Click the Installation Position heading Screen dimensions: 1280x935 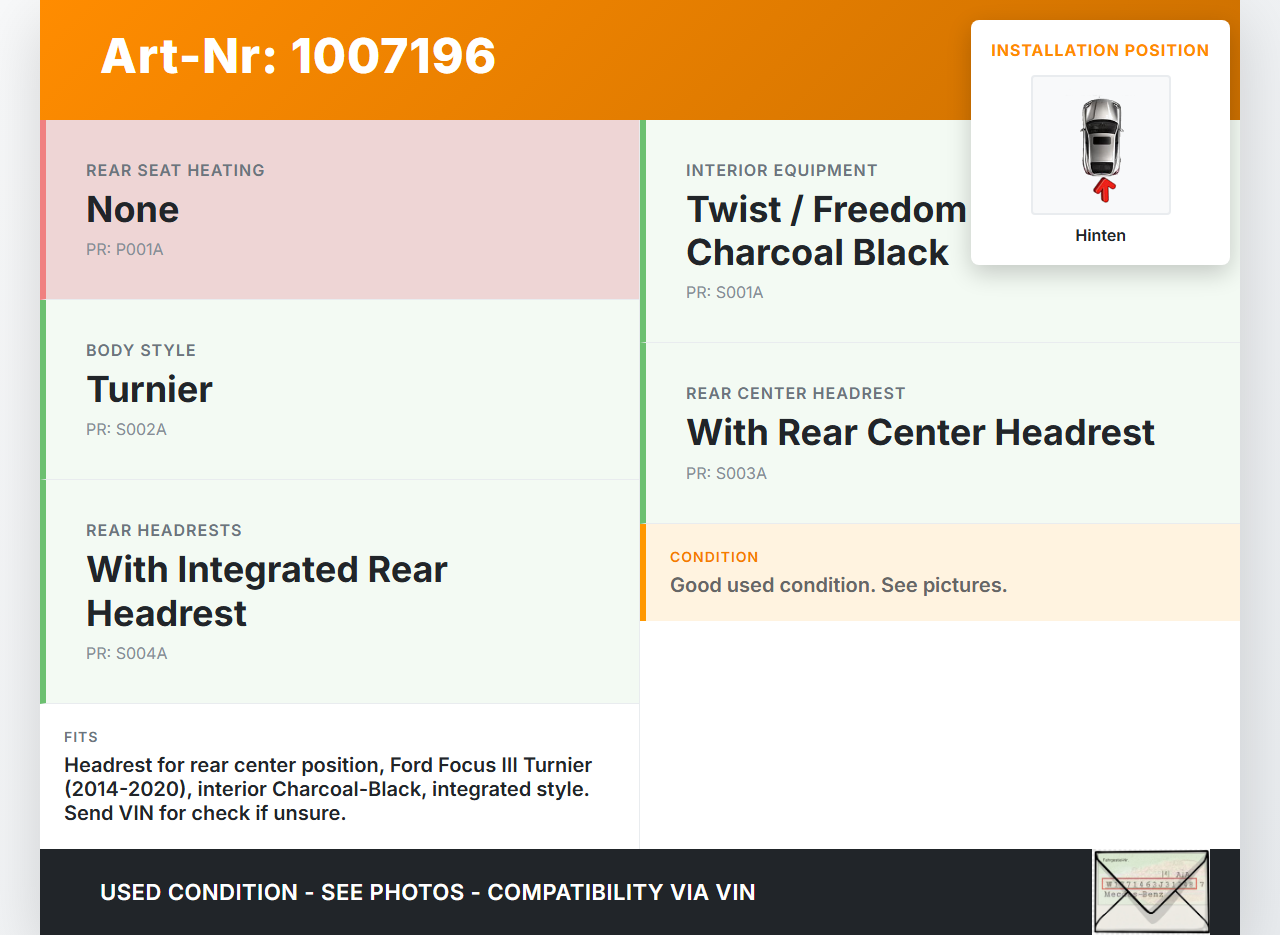pyautogui.click(x=1100, y=50)
